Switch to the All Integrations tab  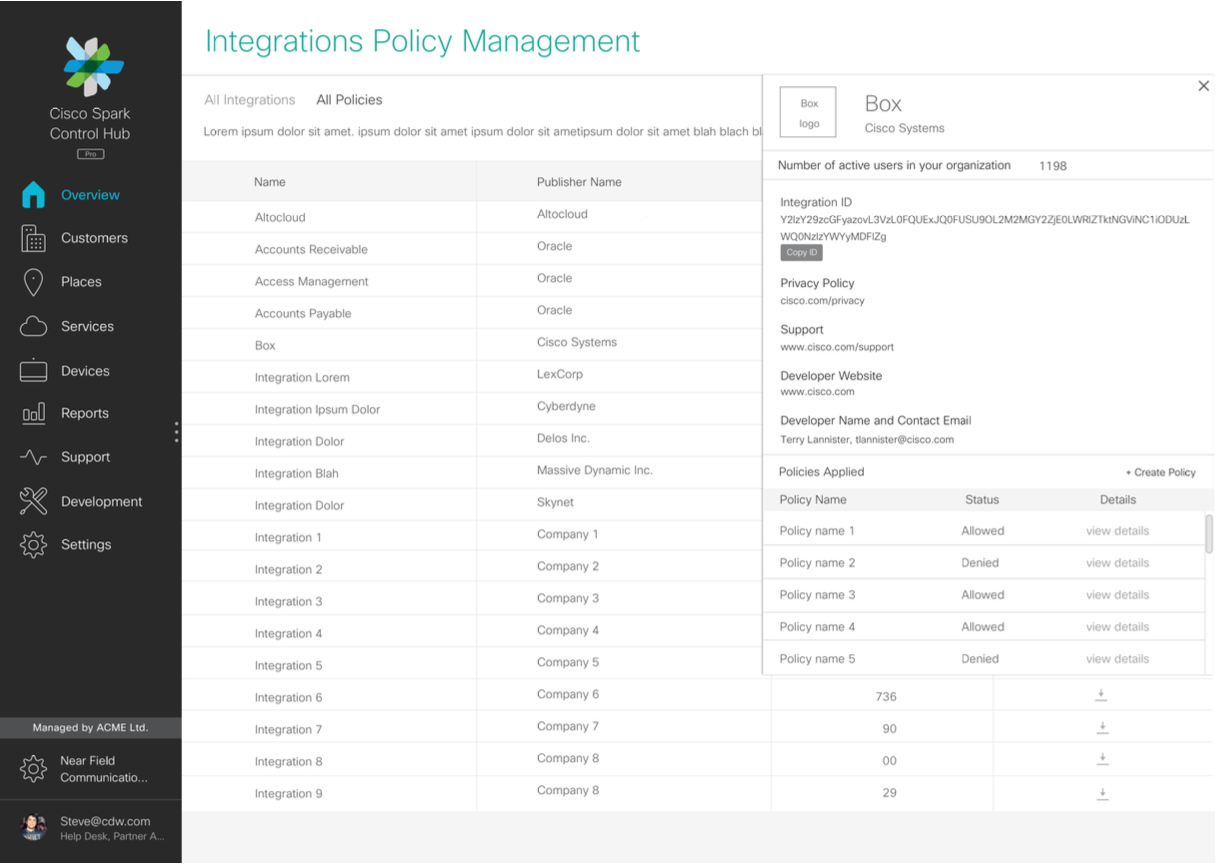[250, 100]
